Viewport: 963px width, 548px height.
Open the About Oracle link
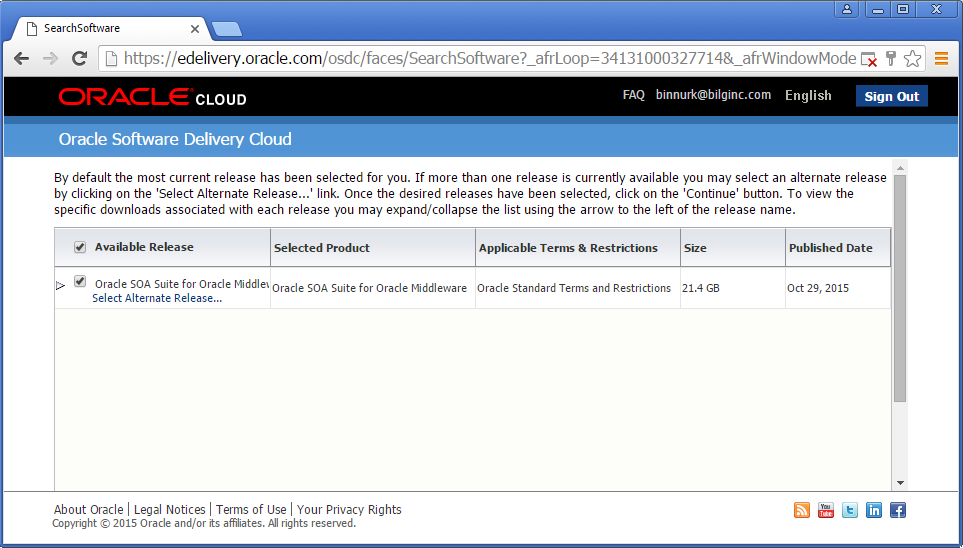click(88, 510)
